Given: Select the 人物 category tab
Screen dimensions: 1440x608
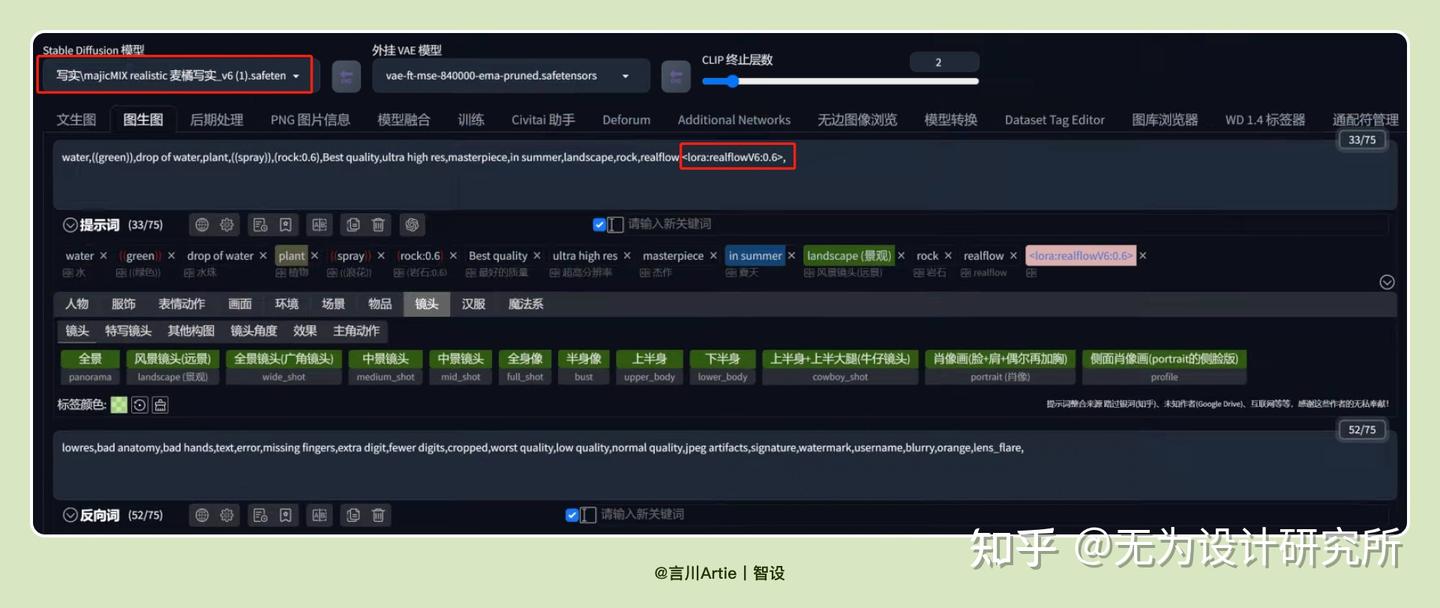Looking at the screenshot, I should [77, 304].
